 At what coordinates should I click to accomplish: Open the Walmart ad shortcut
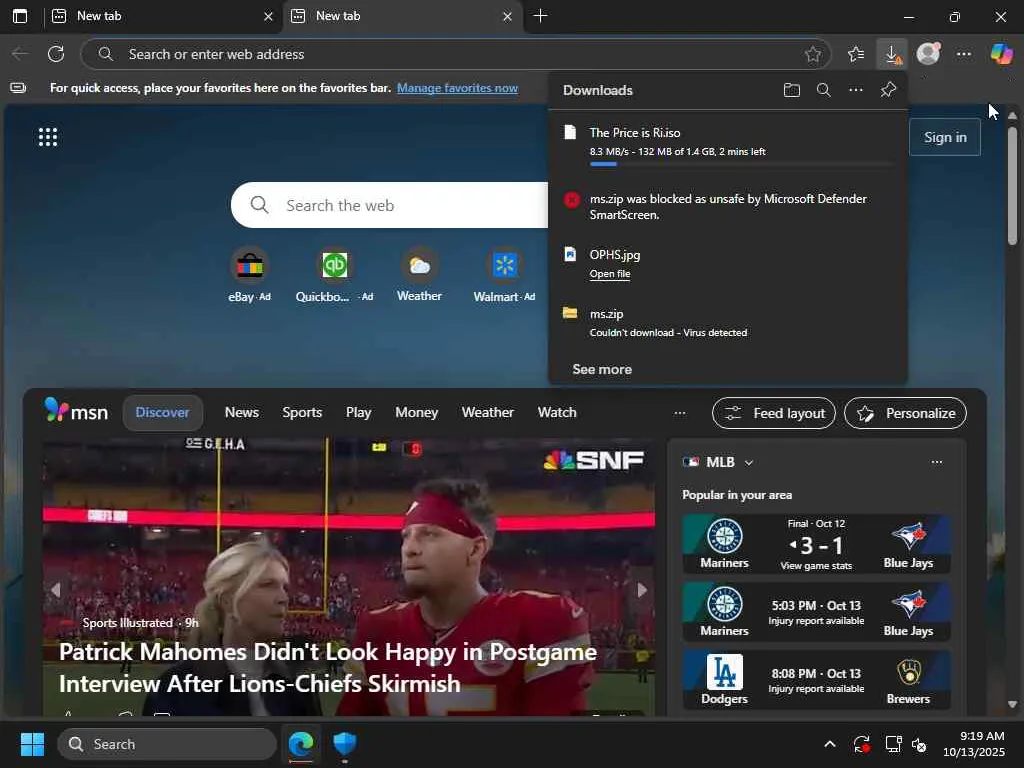pos(504,275)
